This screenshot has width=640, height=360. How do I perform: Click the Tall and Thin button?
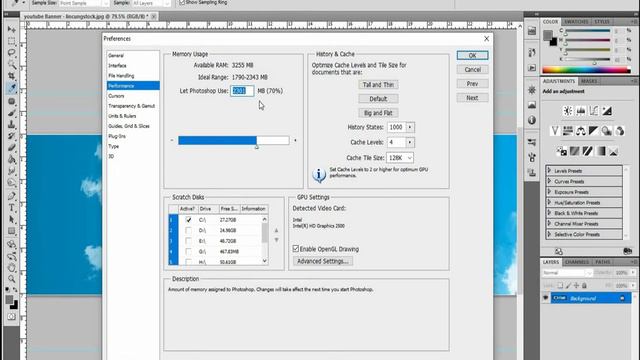378,84
